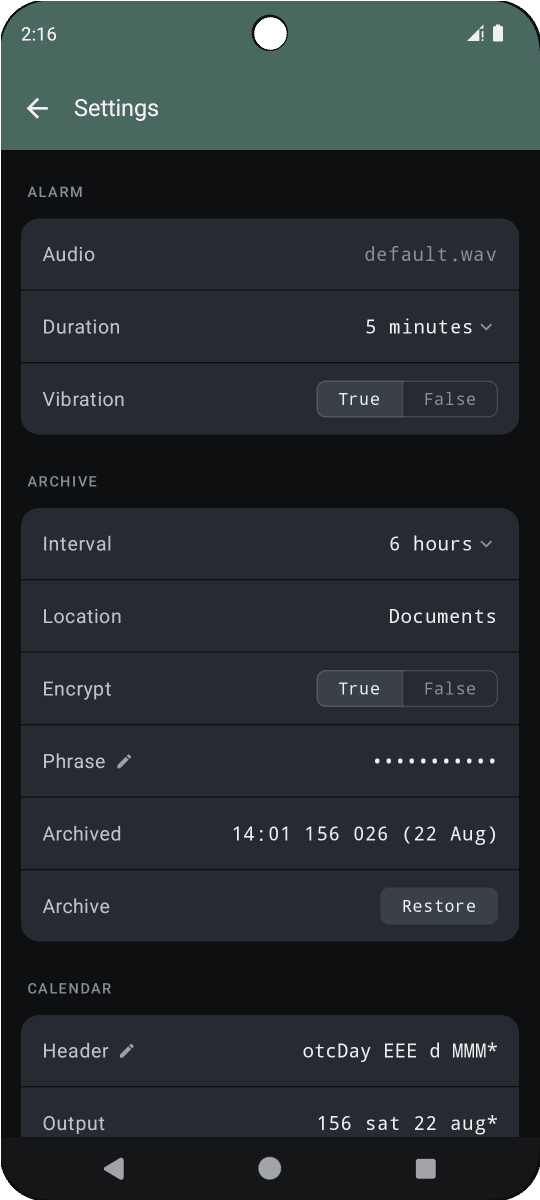Open the Audio default.wav setting
Image resolution: width=540 pixels, height=1200 pixels.
tap(270, 254)
